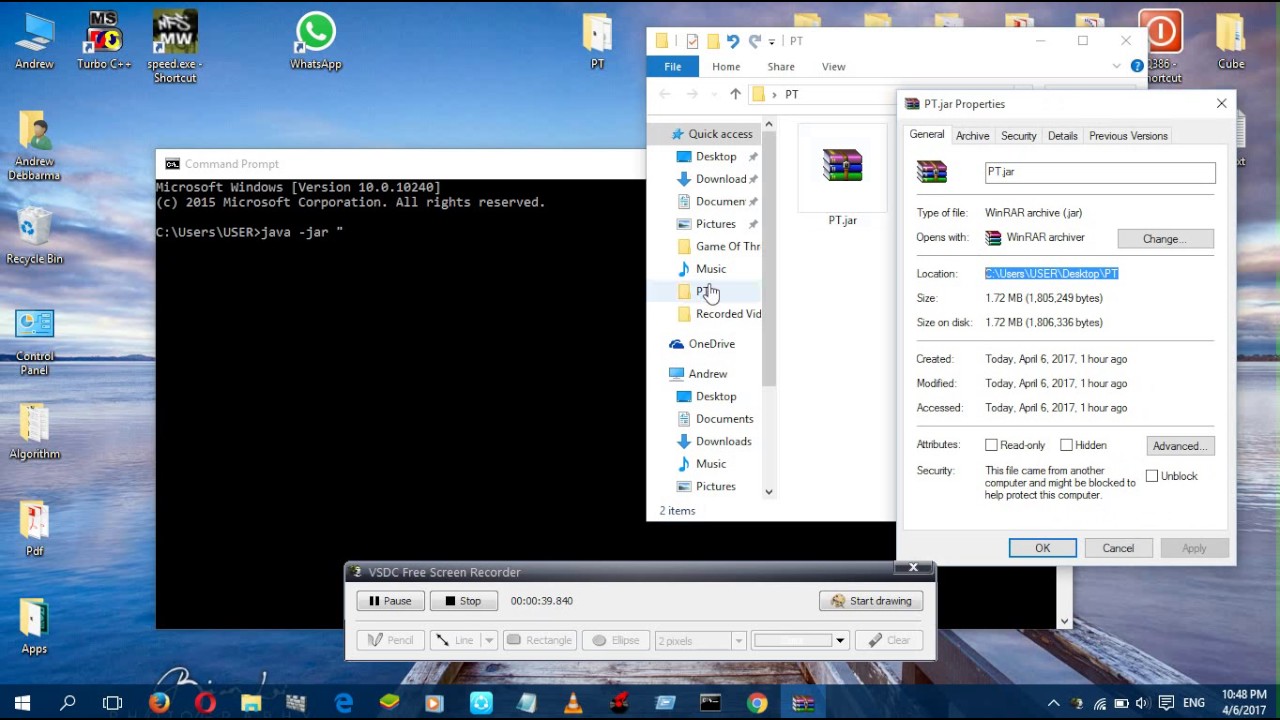Click OK in PT.jar Properties
This screenshot has width=1280, height=720.
coord(1042,548)
